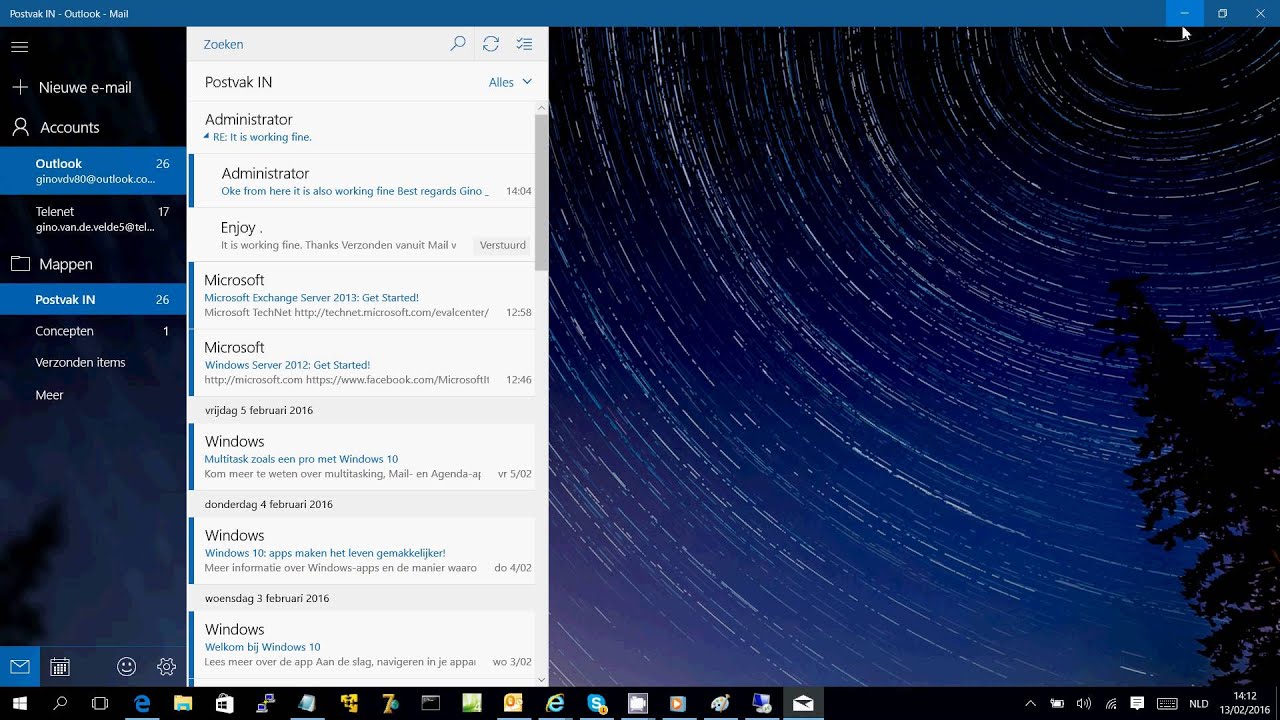The image size is (1280, 720).
Task: Switch to Mail view icon
Action: click(20, 667)
